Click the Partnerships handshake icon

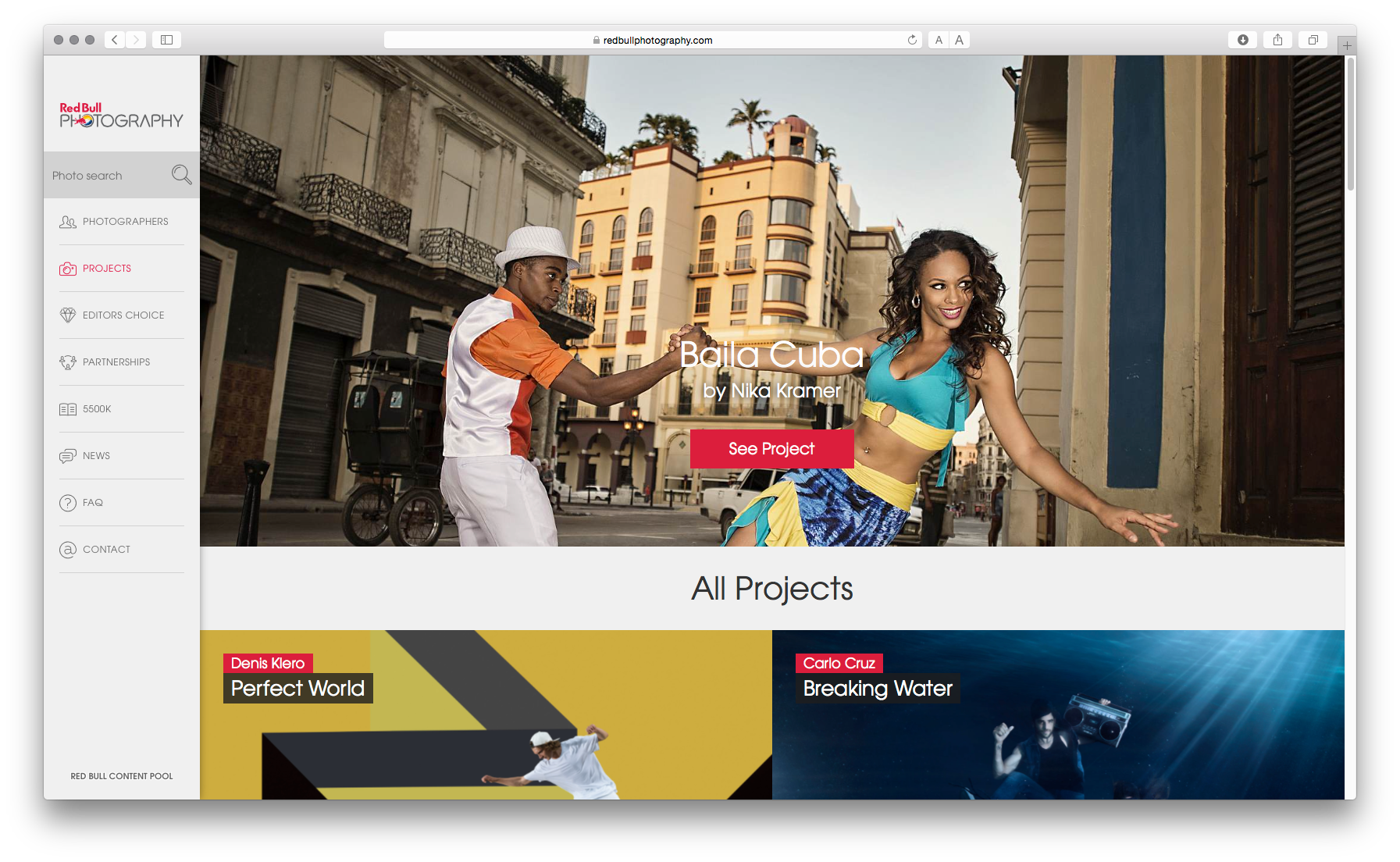tap(68, 362)
